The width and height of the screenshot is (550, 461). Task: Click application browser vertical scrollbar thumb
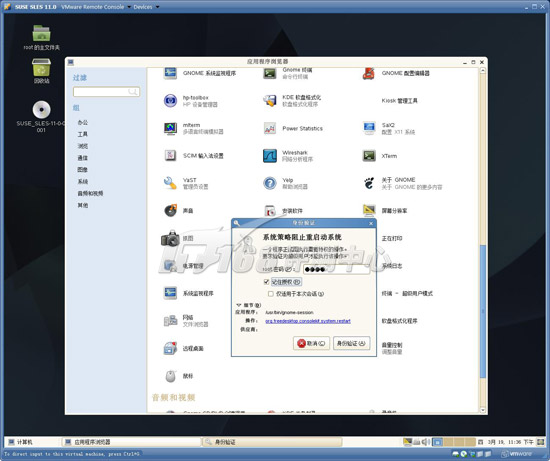tap(483, 312)
